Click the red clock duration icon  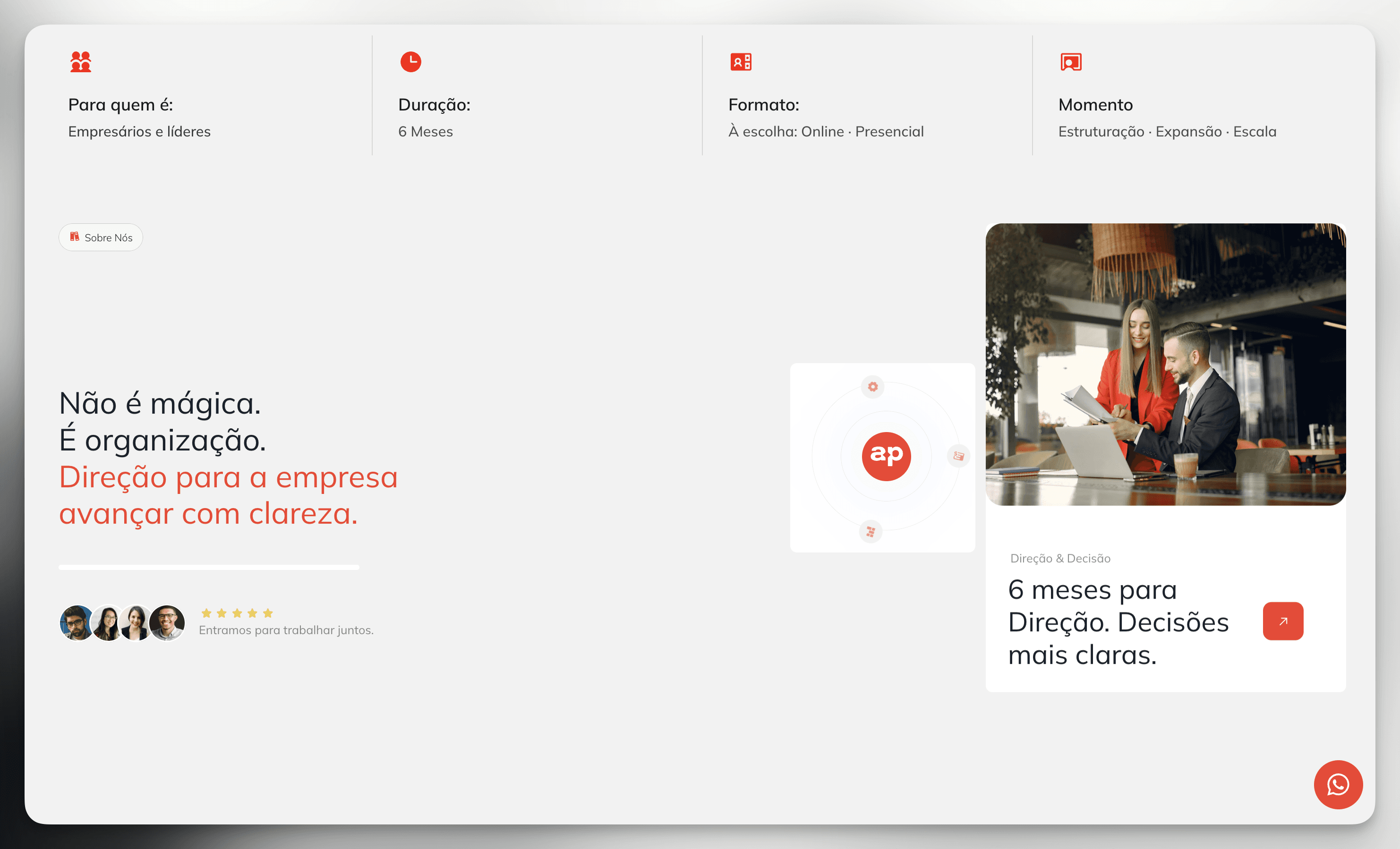pos(410,61)
